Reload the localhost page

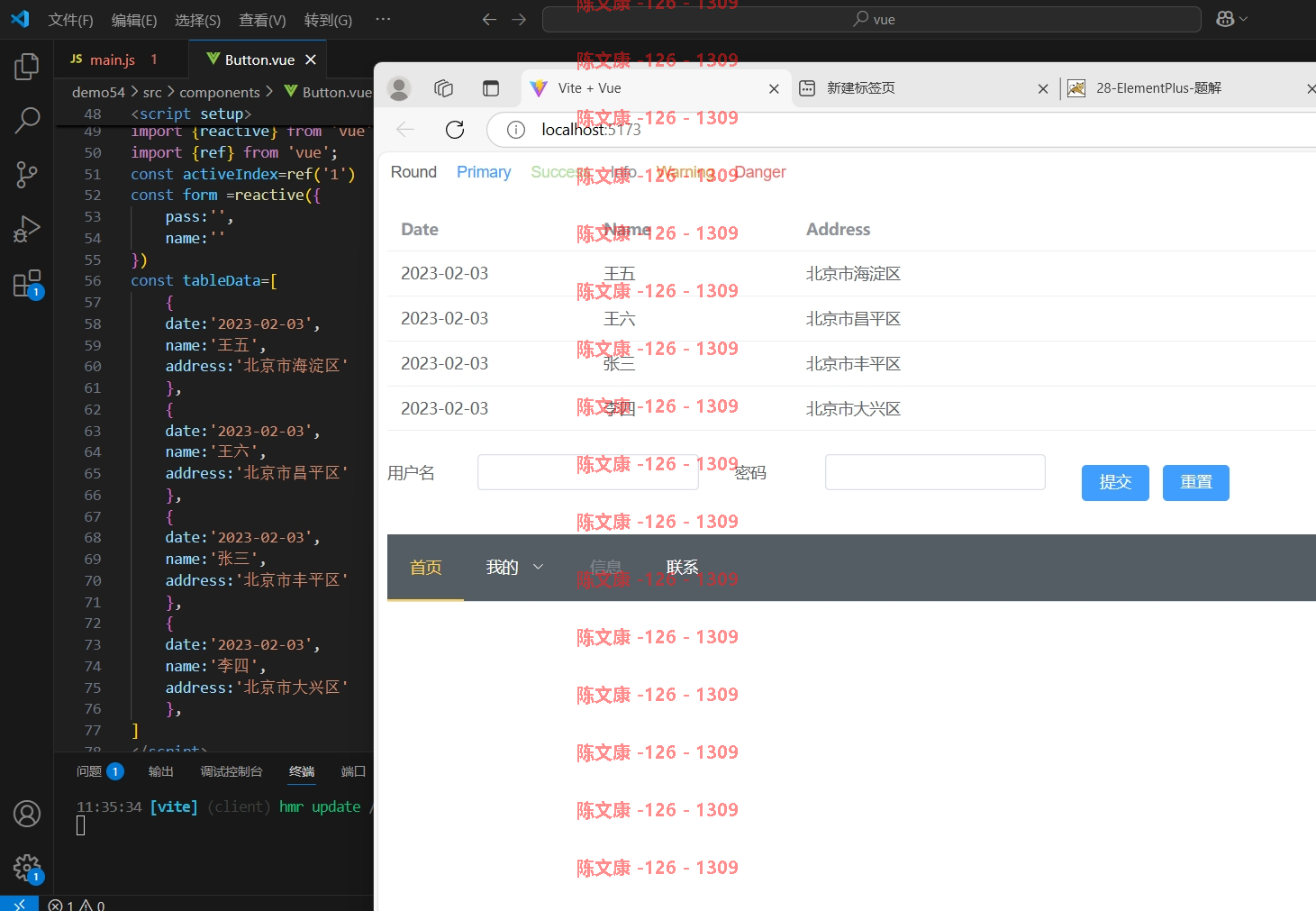pyautogui.click(x=455, y=130)
